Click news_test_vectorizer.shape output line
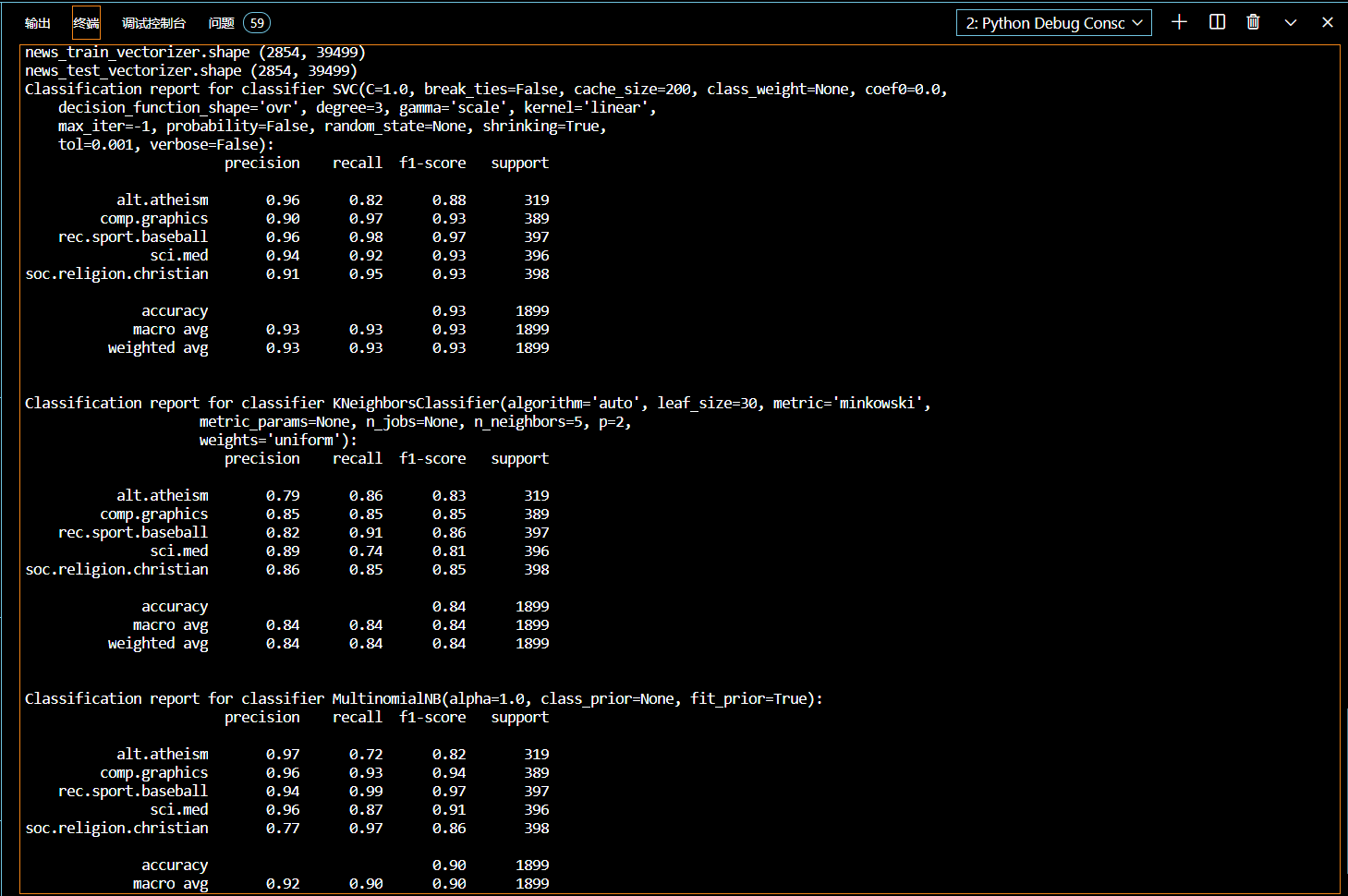 pos(190,71)
